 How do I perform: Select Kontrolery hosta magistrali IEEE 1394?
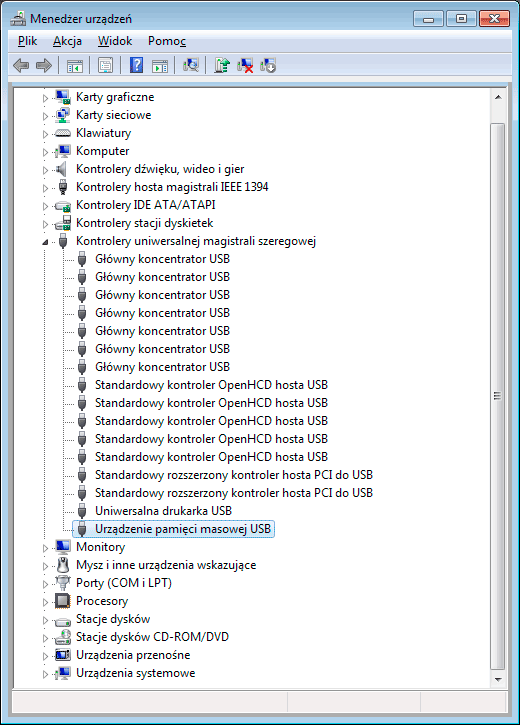pos(172,187)
